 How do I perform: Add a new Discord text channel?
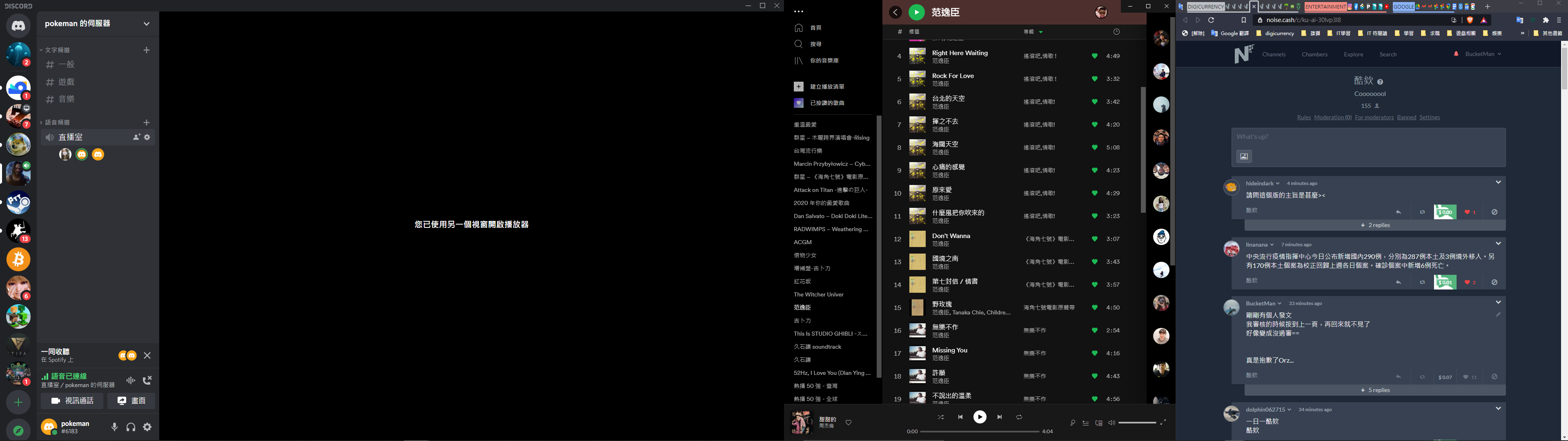(x=146, y=50)
